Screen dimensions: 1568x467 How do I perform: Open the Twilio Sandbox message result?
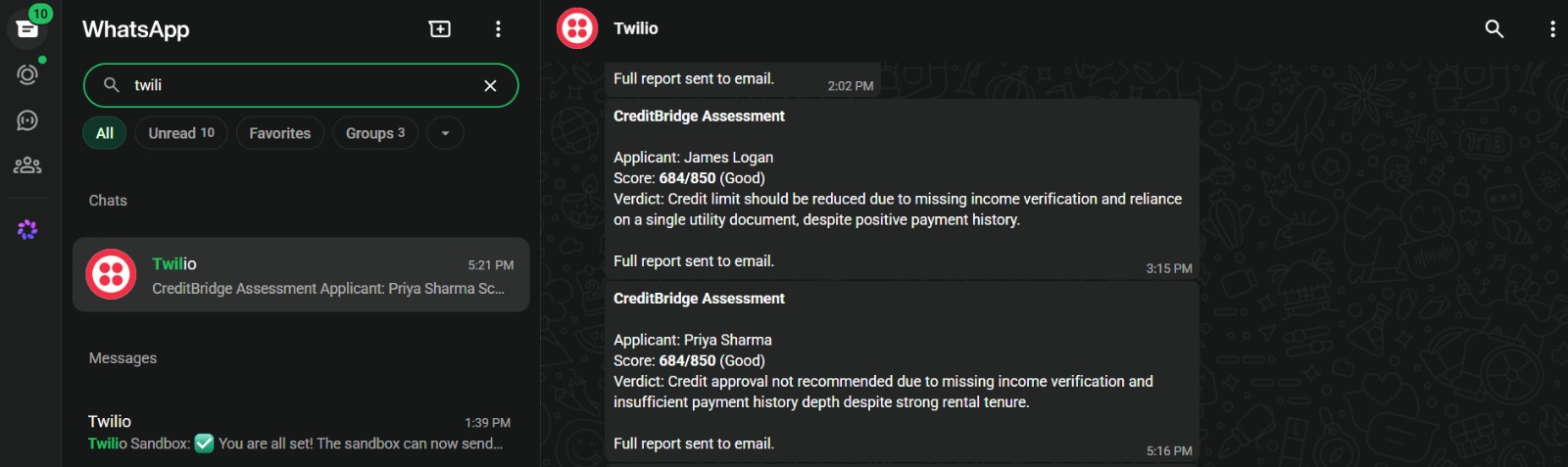301,432
